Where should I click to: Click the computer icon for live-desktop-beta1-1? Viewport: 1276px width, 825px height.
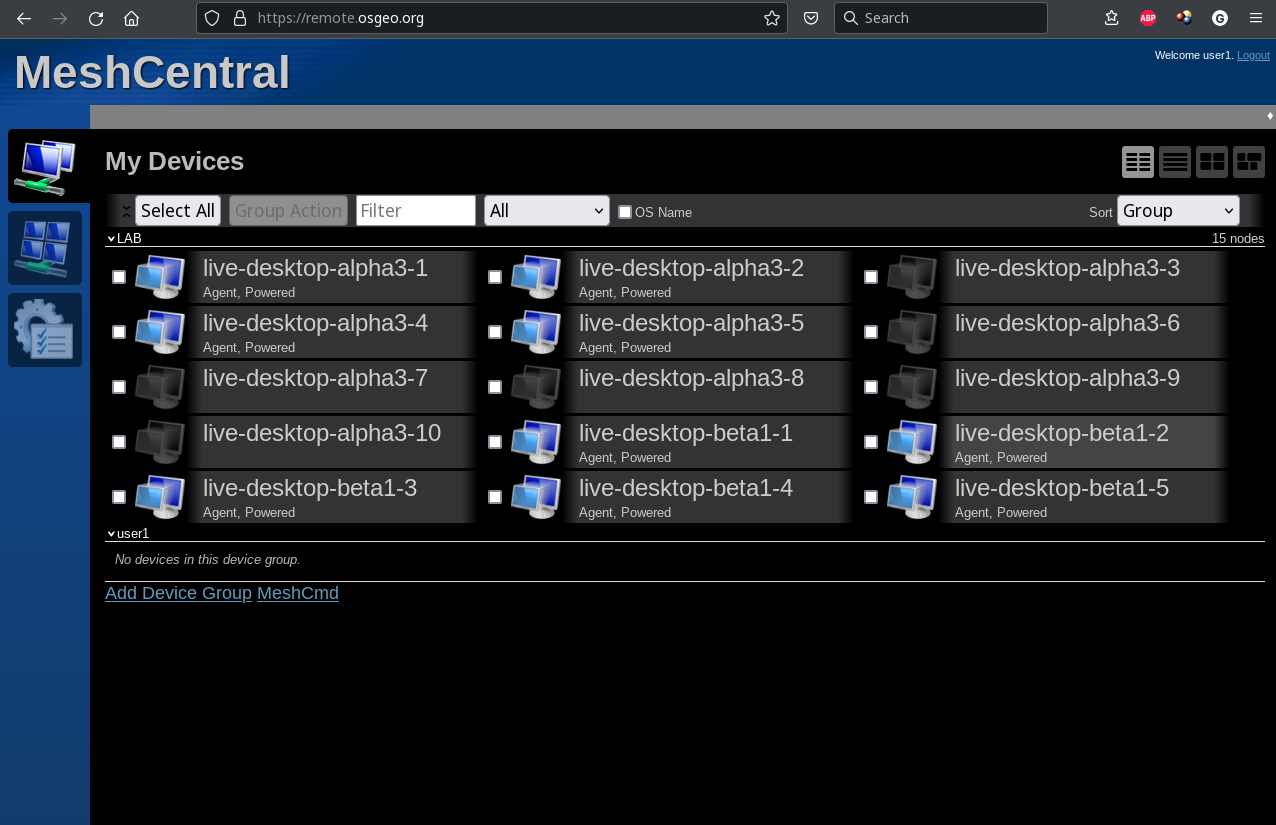point(536,442)
